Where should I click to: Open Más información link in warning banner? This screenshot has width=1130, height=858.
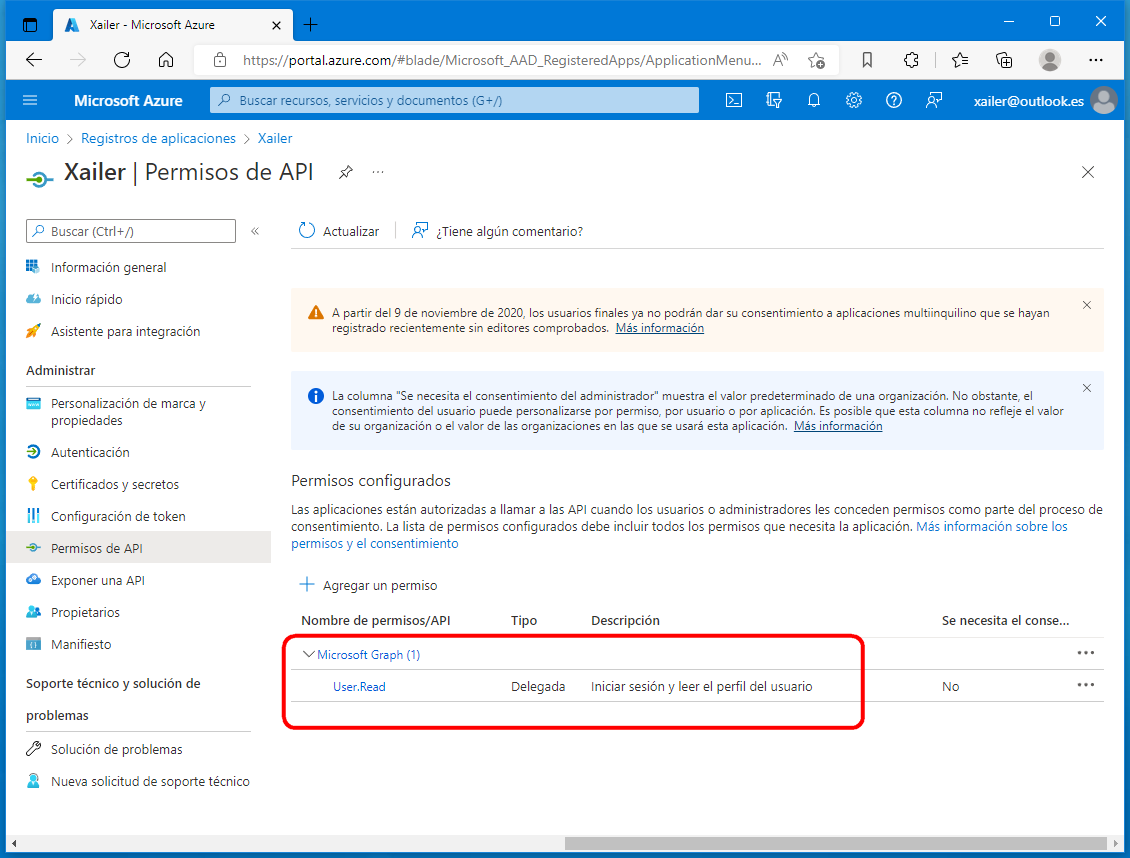coord(659,329)
